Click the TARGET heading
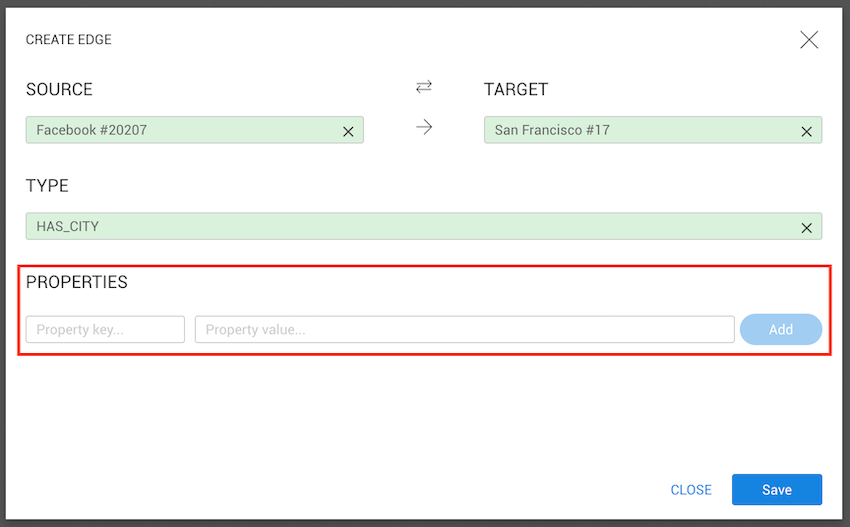This screenshot has height=527, width=850. 516,90
